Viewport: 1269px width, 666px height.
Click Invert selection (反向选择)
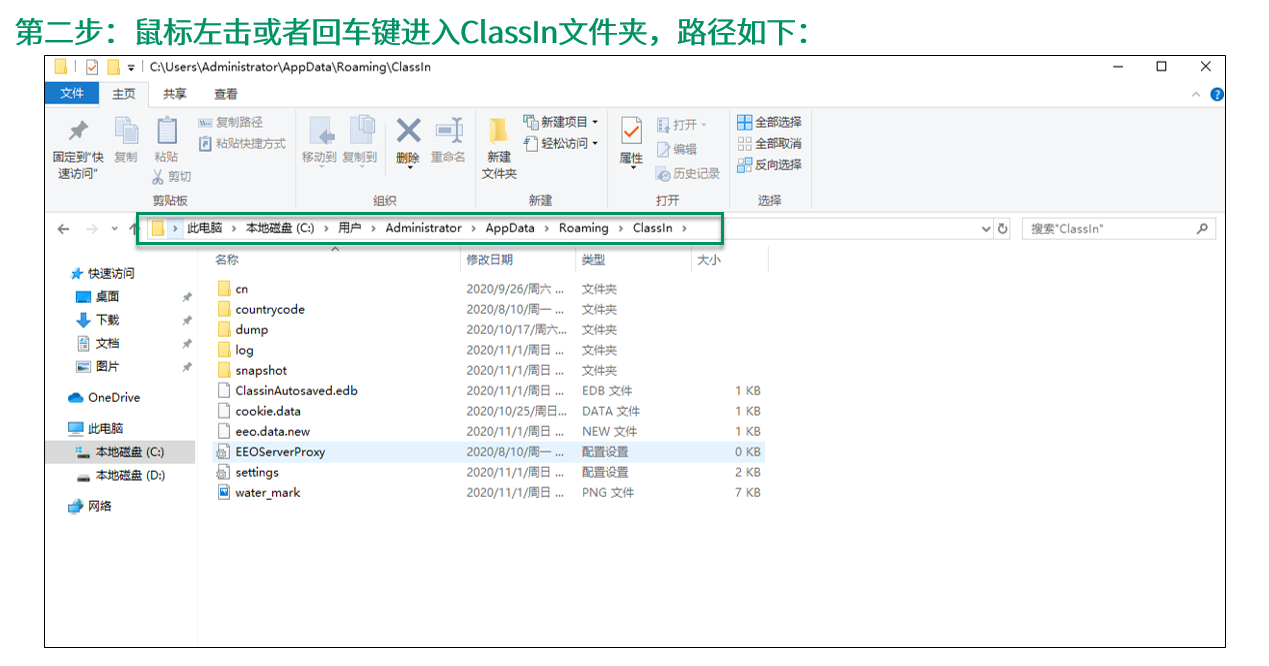click(769, 165)
